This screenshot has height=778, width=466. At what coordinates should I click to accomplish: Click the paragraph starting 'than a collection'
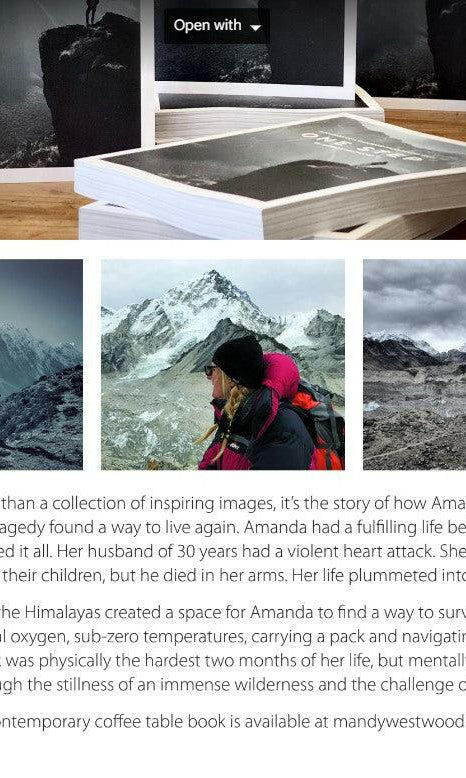233,539
